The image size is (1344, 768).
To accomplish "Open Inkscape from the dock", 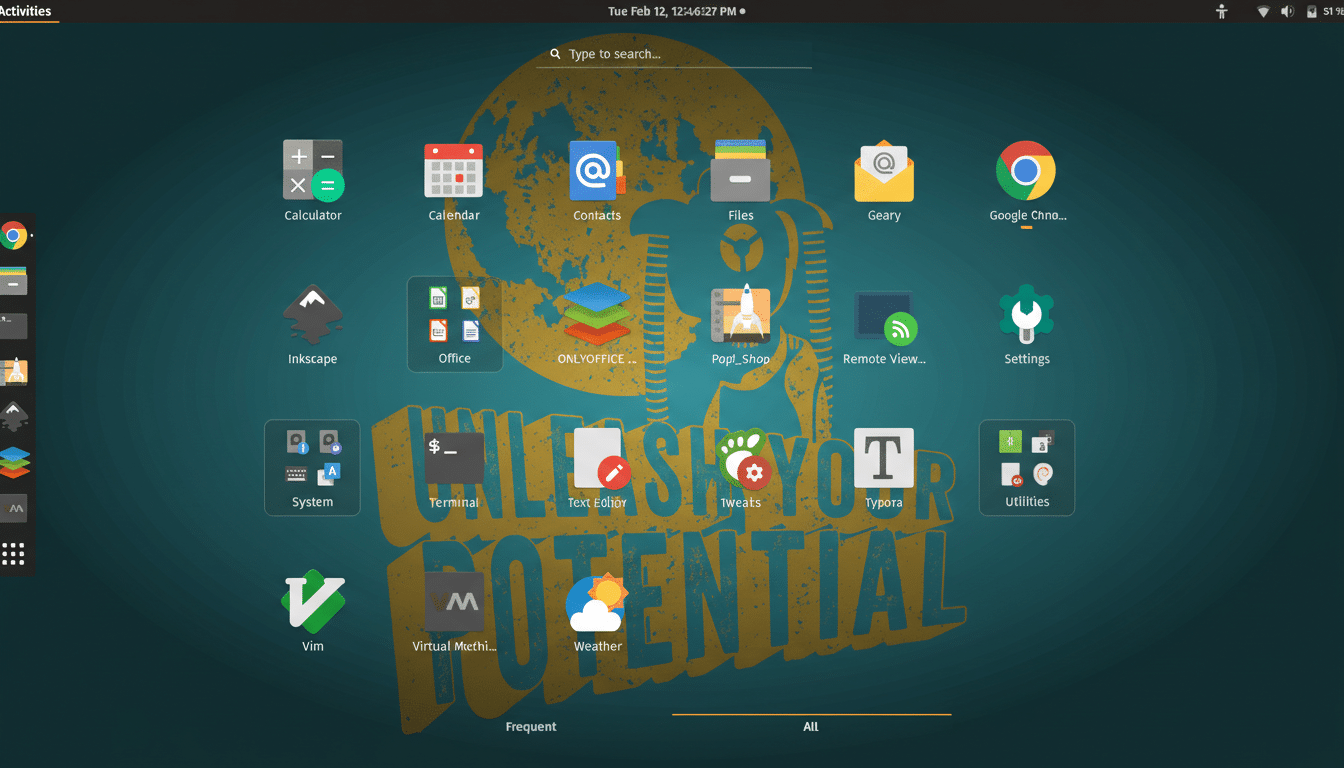I will click(x=14, y=416).
